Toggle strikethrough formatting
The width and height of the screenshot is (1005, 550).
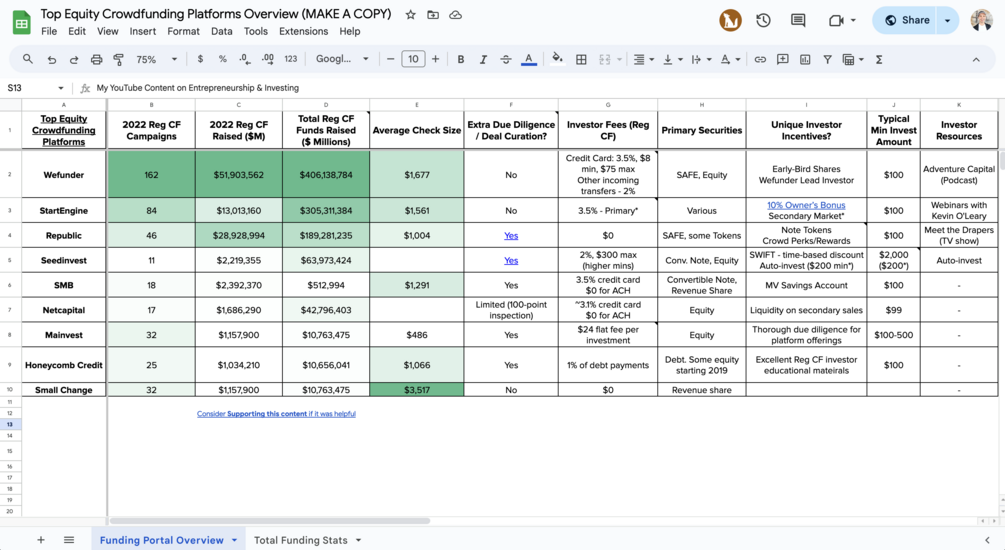[x=506, y=59]
